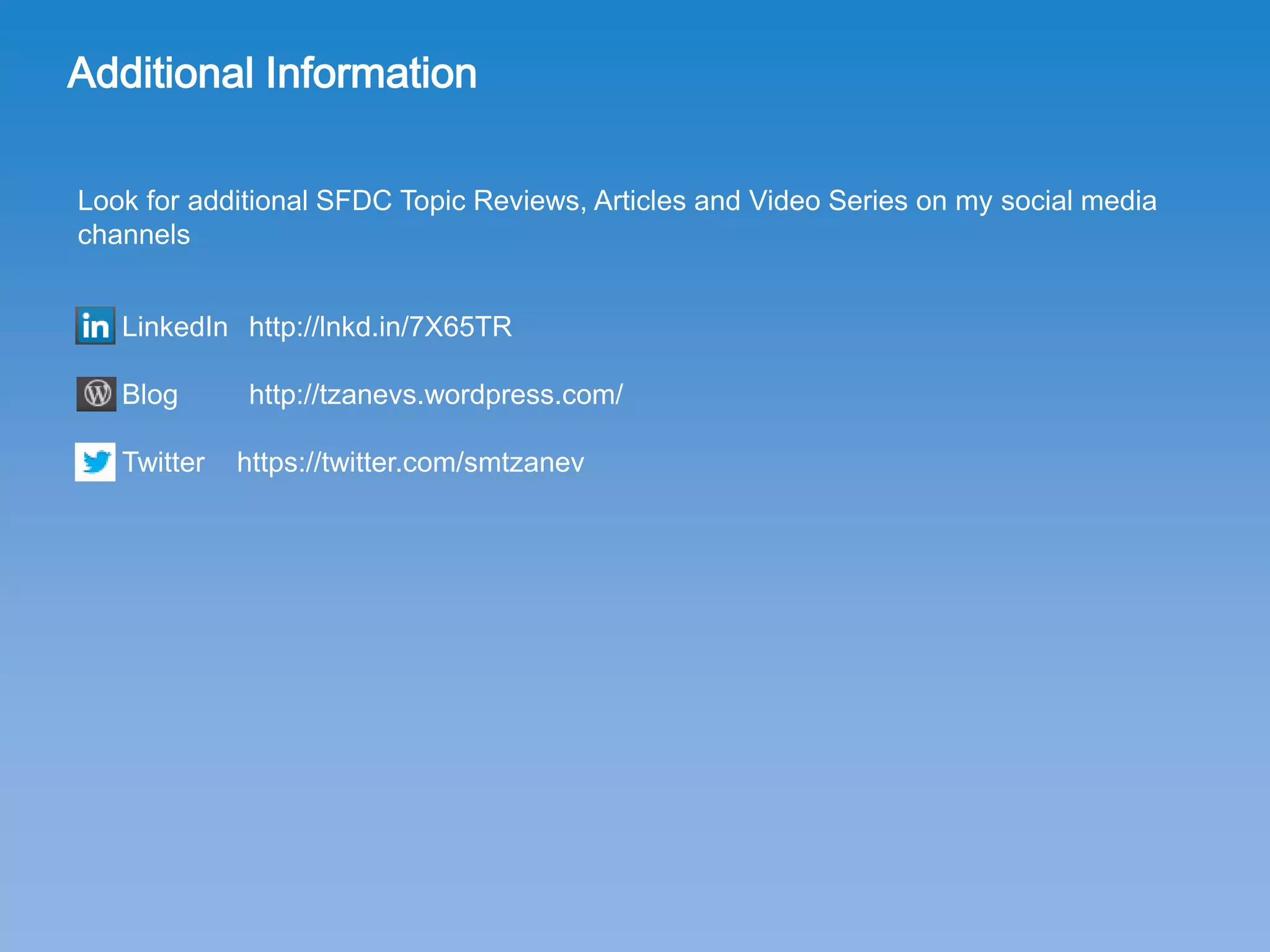This screenshot has width=1270, height=952.
Task: Click the 'Additional Information' slide title
Action: (x=272, y=73)
